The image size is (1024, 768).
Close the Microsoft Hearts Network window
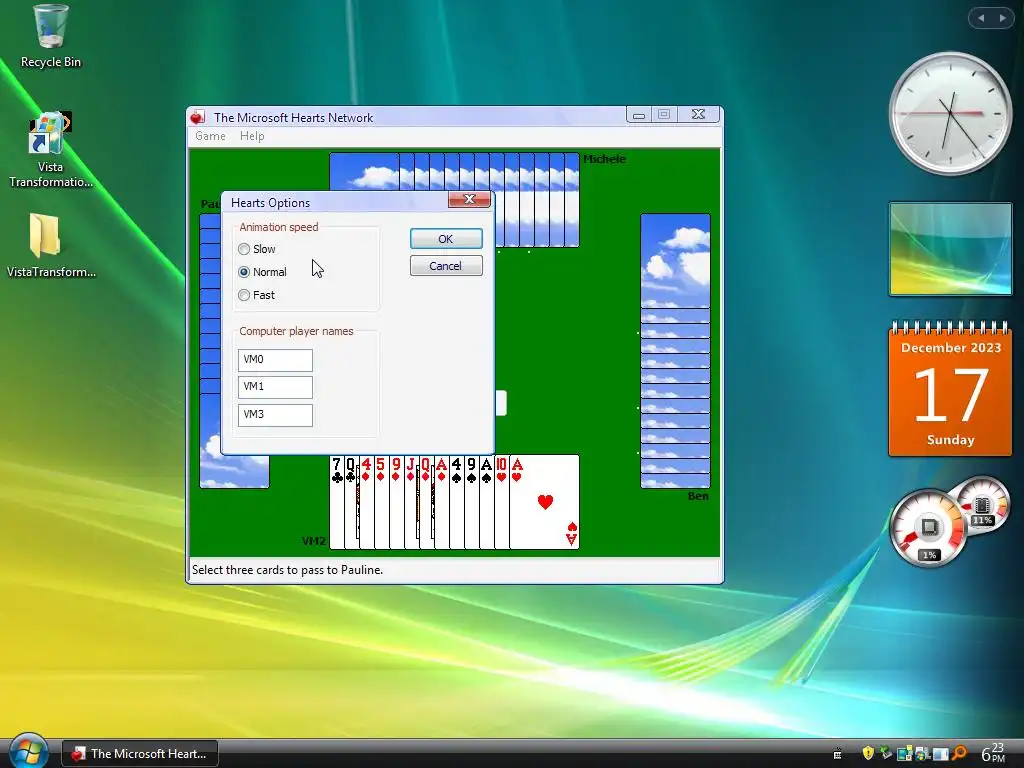click(x=698, y=115)
